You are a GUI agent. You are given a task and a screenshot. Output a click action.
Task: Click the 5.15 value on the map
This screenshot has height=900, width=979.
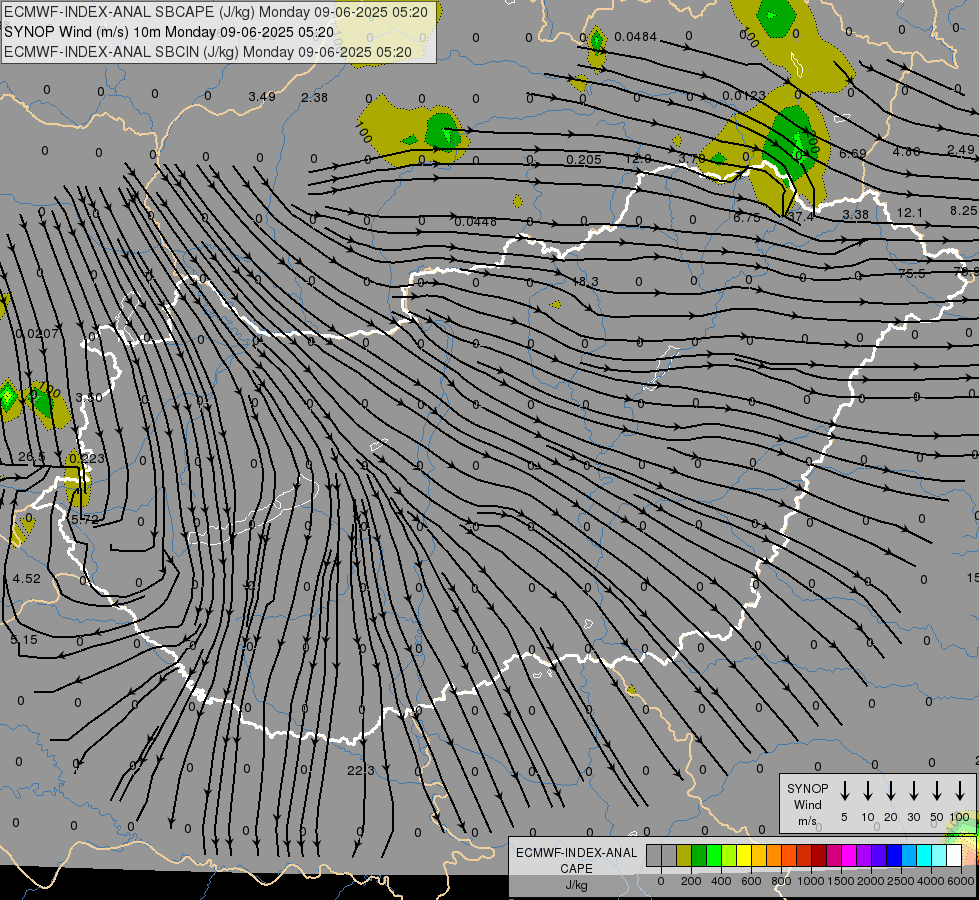(x=24, y=640)
